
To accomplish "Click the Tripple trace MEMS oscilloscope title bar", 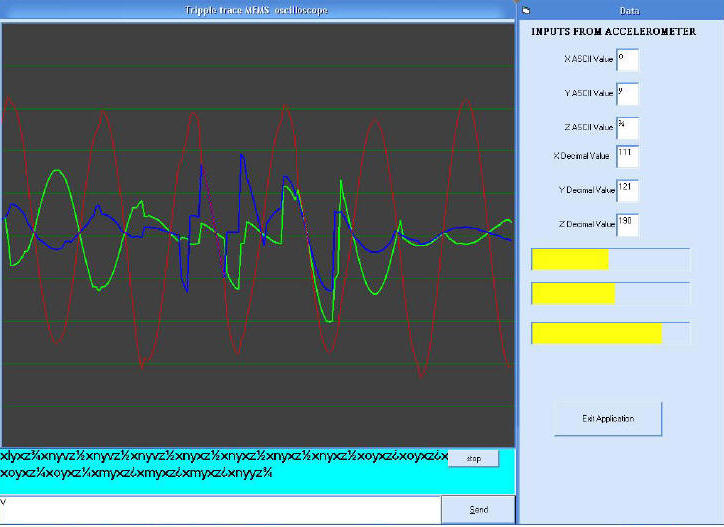I will 257,9.
